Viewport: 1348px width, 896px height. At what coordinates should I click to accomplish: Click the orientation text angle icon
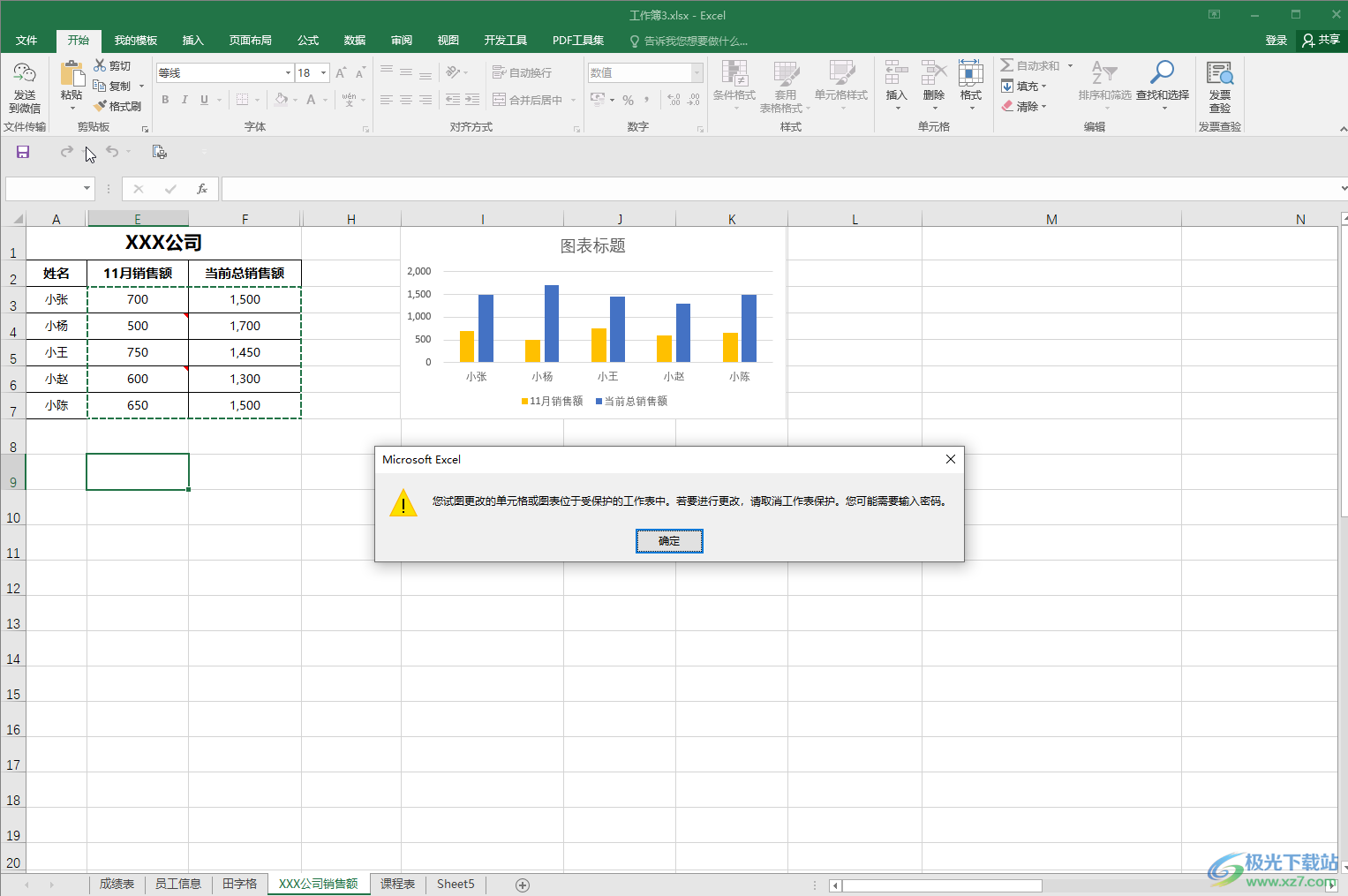pyautogui.click(x=454, y=72)
